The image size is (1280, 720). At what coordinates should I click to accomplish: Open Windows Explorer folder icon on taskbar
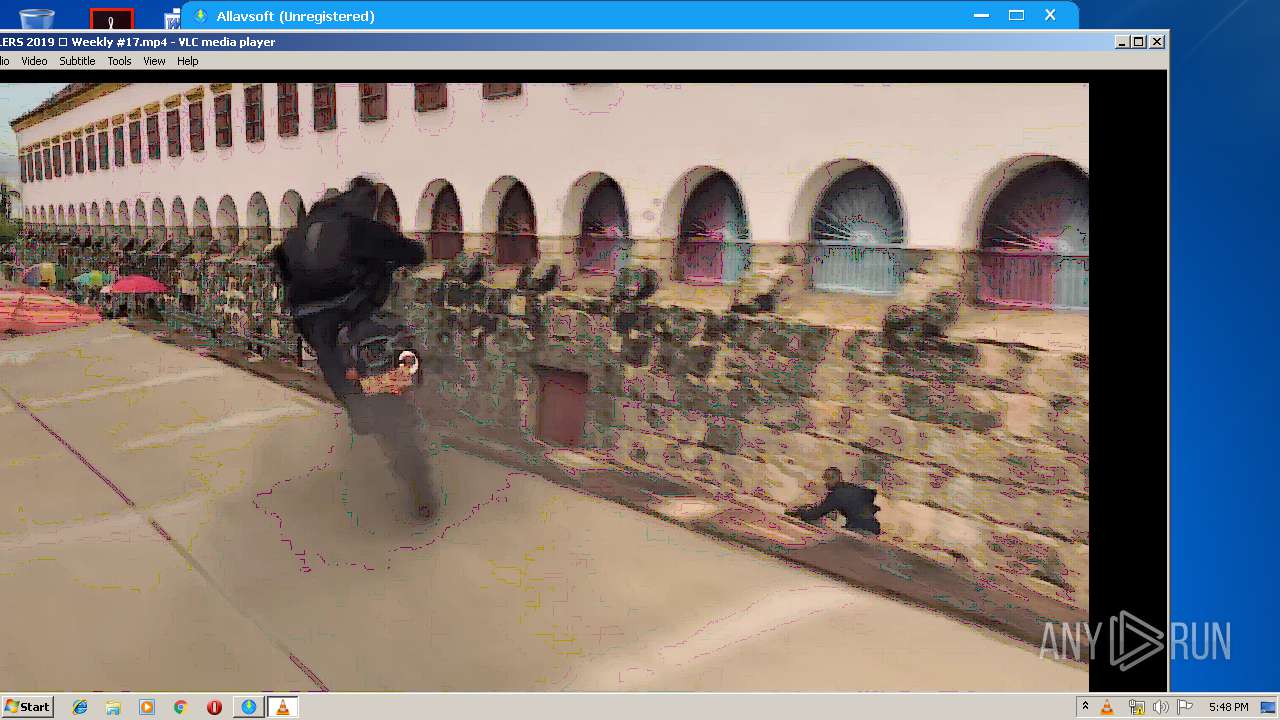pos(113,707)
